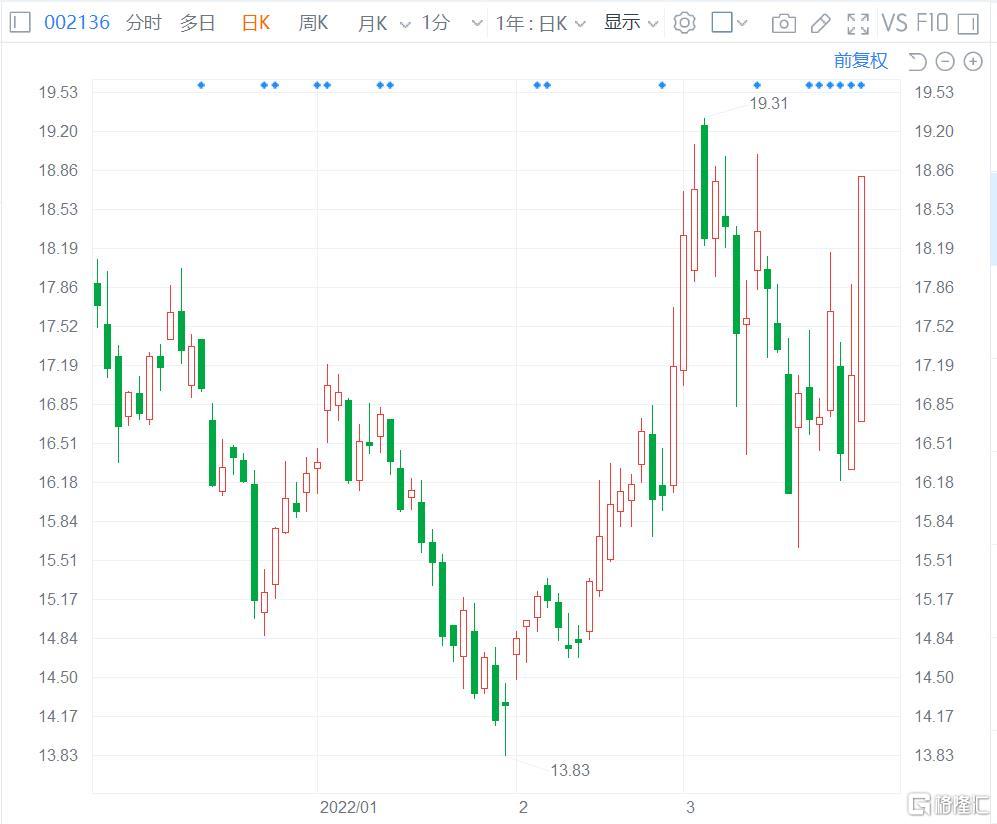
Task: Click the 16.18 left axis value
Action: [58, 482]
